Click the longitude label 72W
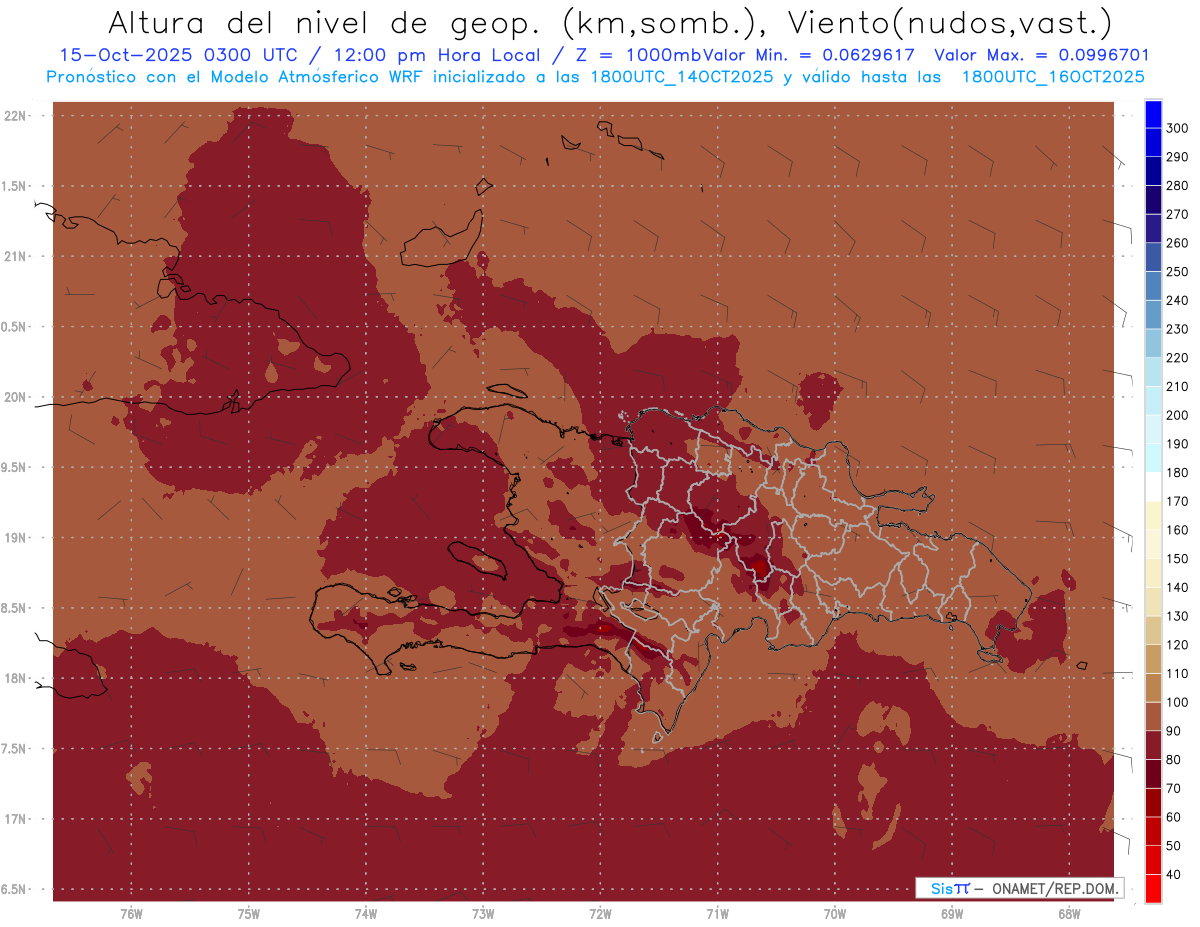1200x927 pixels. pyautogui.click(x=600, y=913)
